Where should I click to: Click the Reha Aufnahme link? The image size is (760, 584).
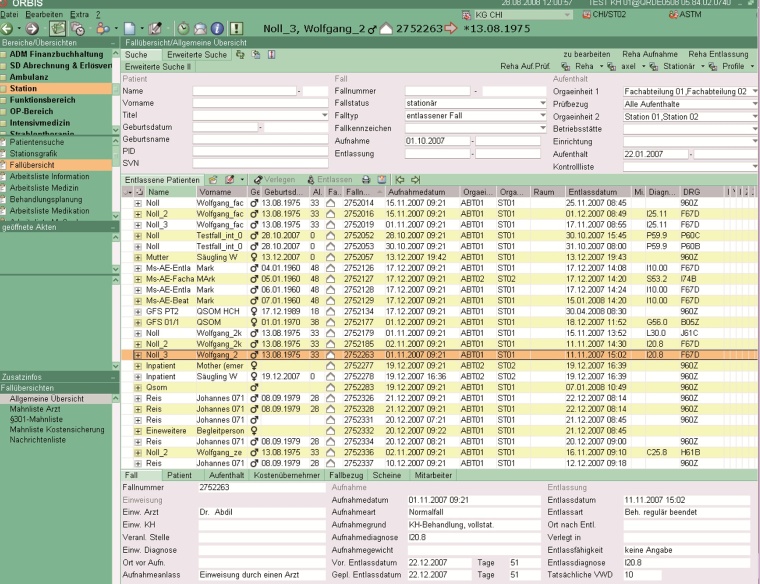coord(649,53)
